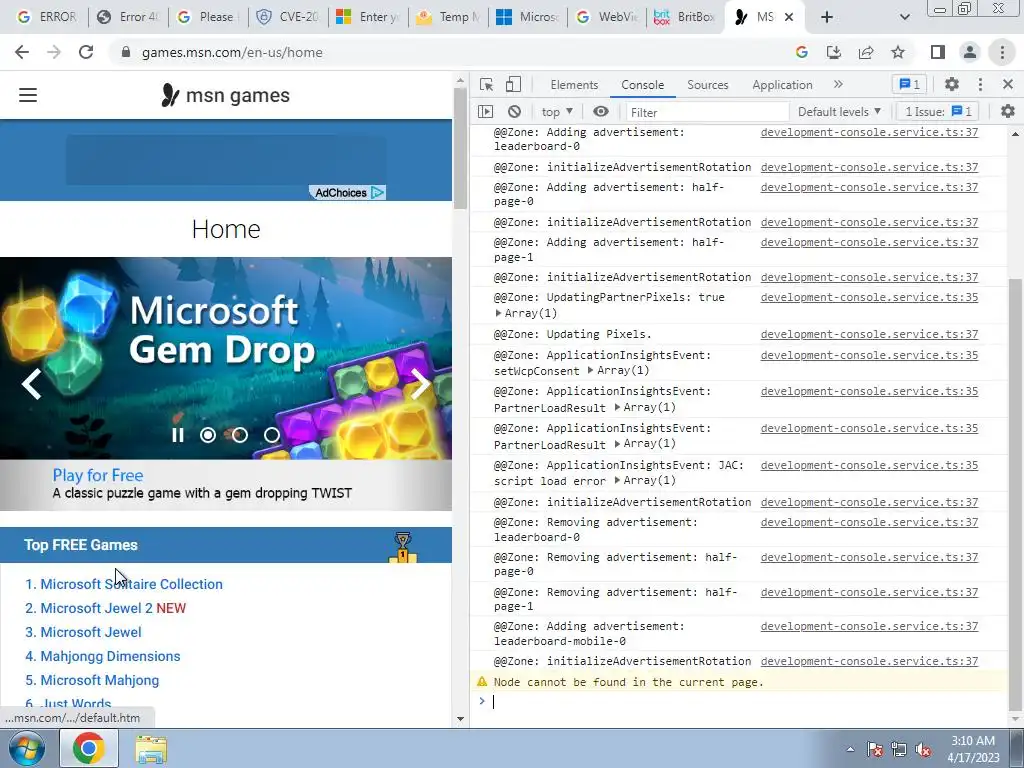Open a new browser tab
1024x768 pixels.
[827, 17]
